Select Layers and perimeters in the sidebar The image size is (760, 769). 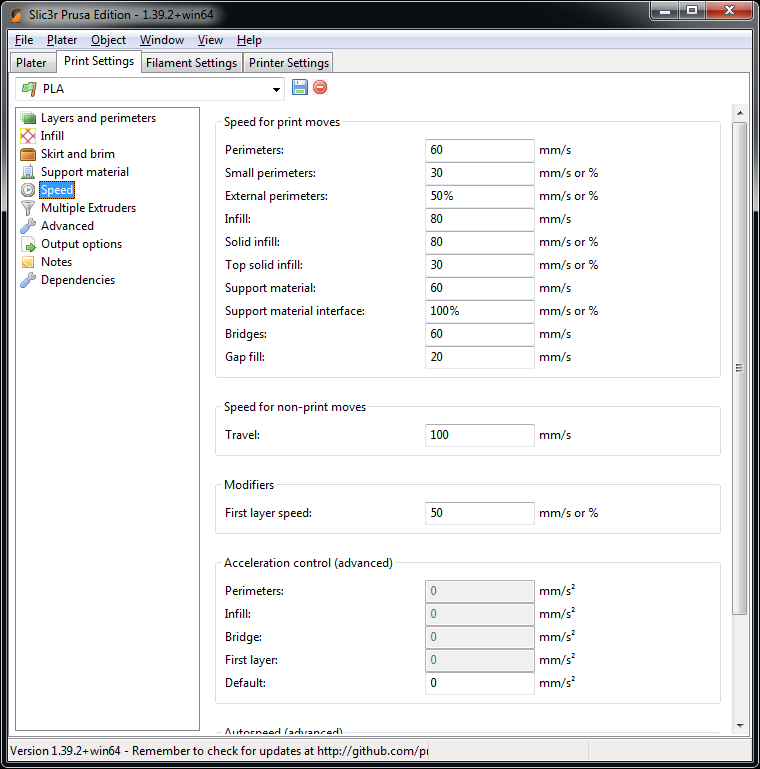tap(99, 118)
